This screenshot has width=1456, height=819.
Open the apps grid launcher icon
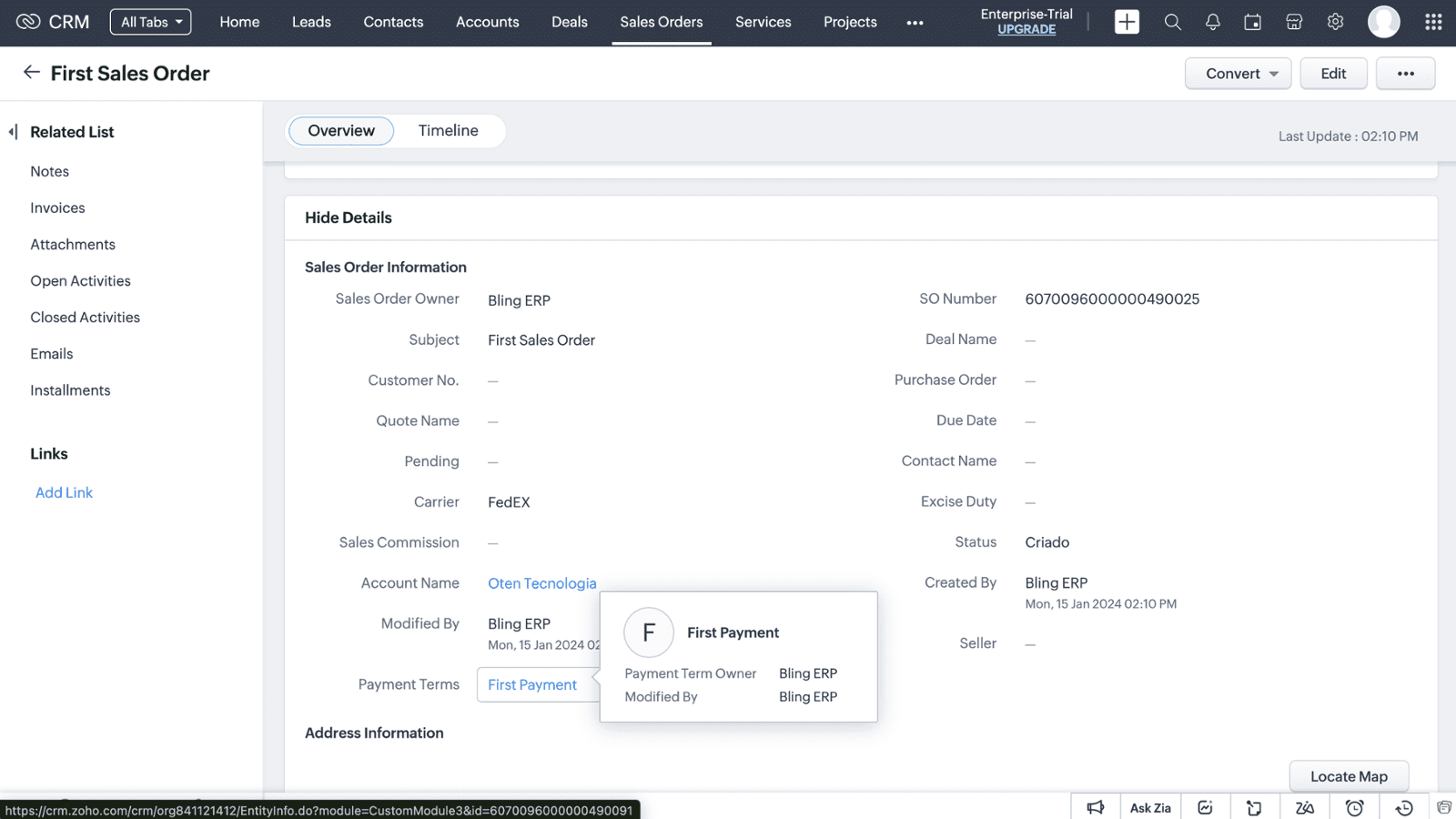coord(1433,22)
